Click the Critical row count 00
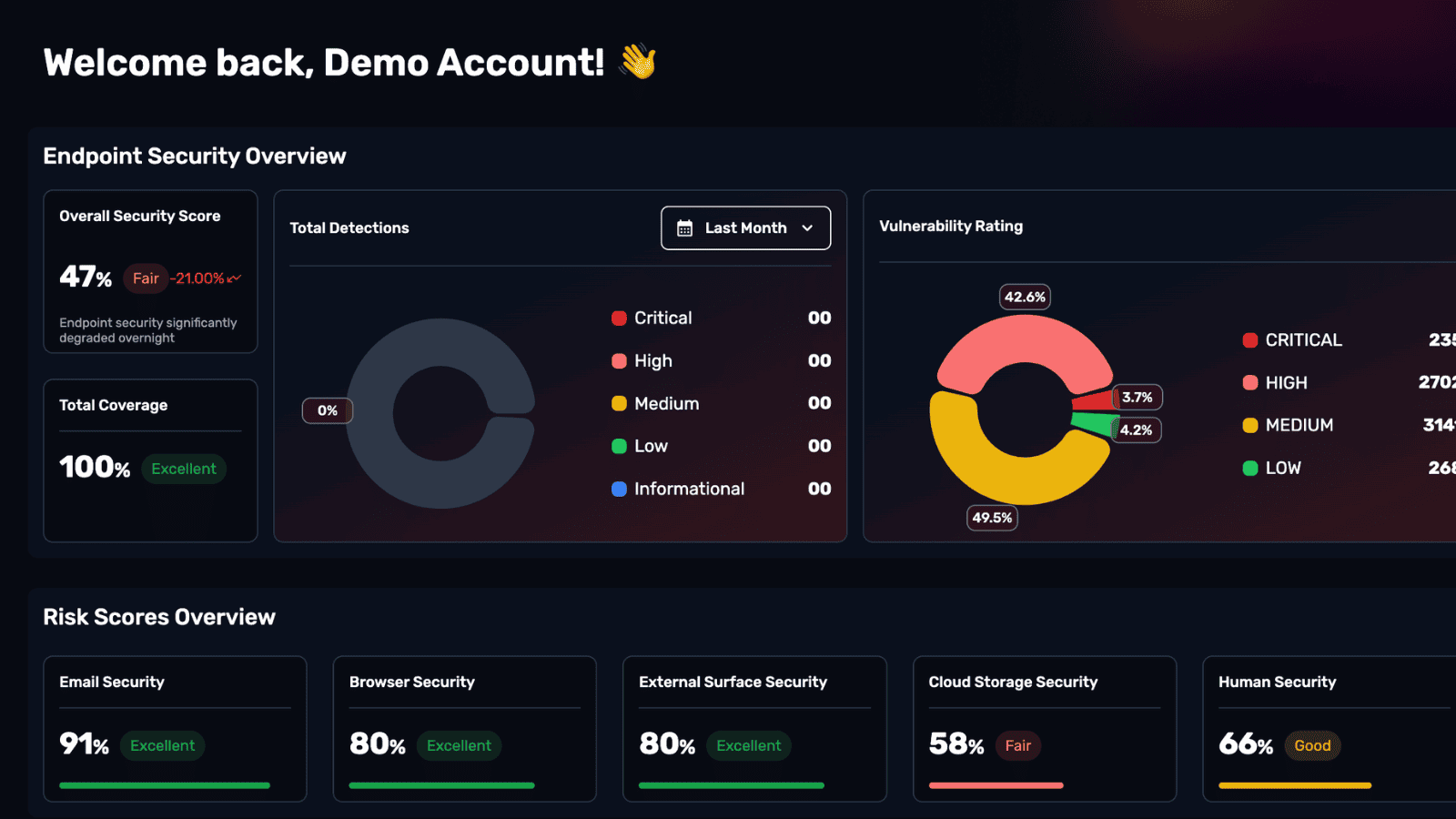The height and width of the screenshot is (819, 1456). tap(820, 318)
